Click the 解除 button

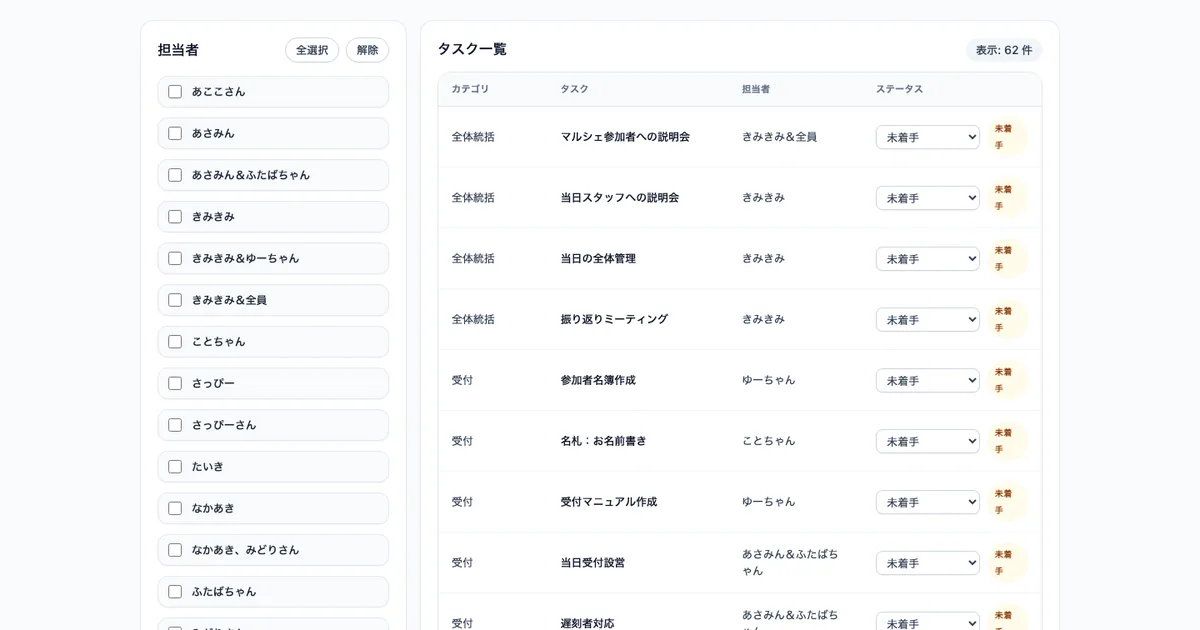point(367,49)
